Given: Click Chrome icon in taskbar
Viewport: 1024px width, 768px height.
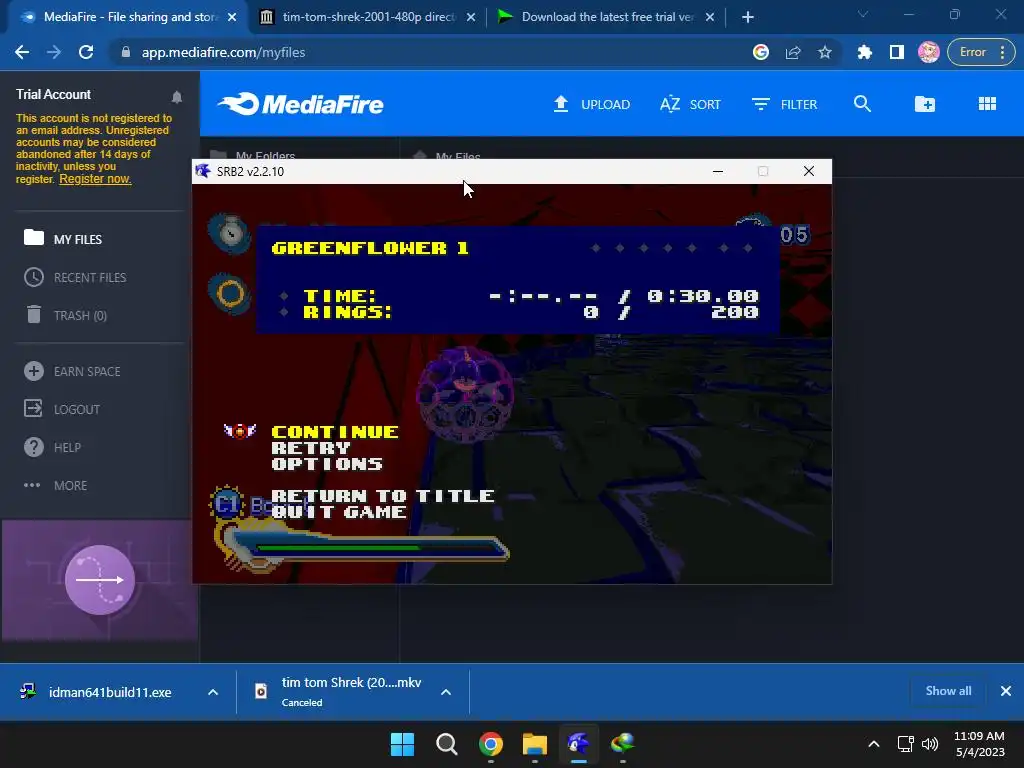Looking at the screenshot, I should [x=490, y=744].
